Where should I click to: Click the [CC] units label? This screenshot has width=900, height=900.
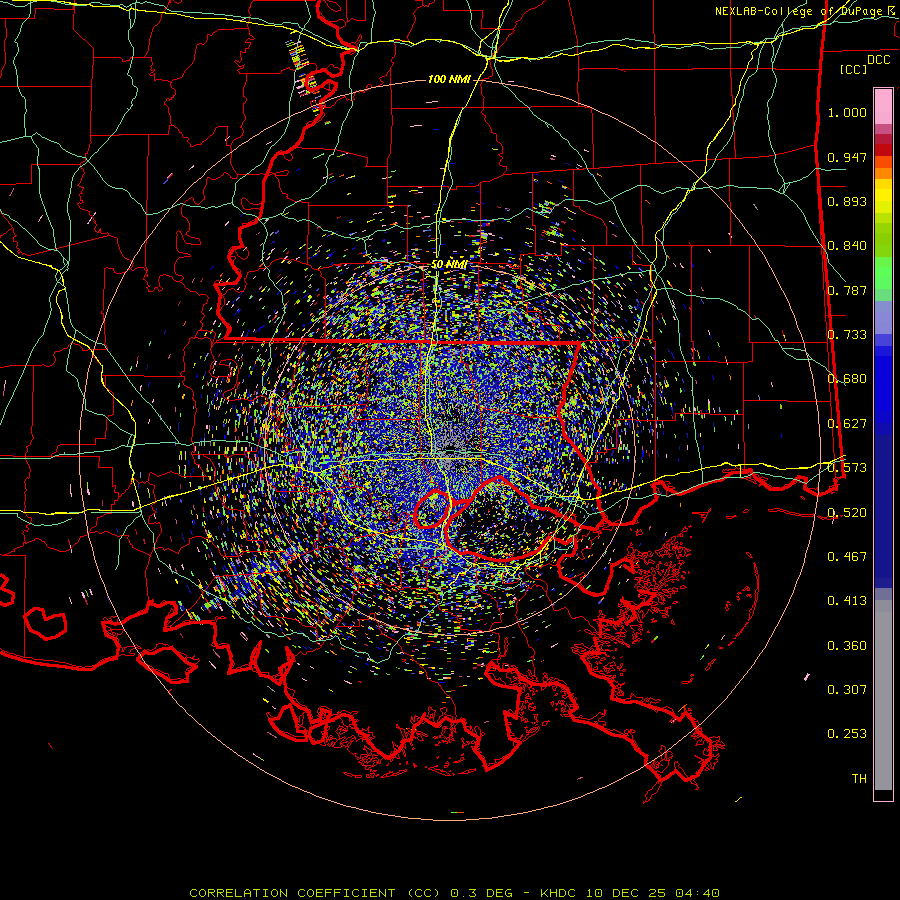click(x=854, y=69)
